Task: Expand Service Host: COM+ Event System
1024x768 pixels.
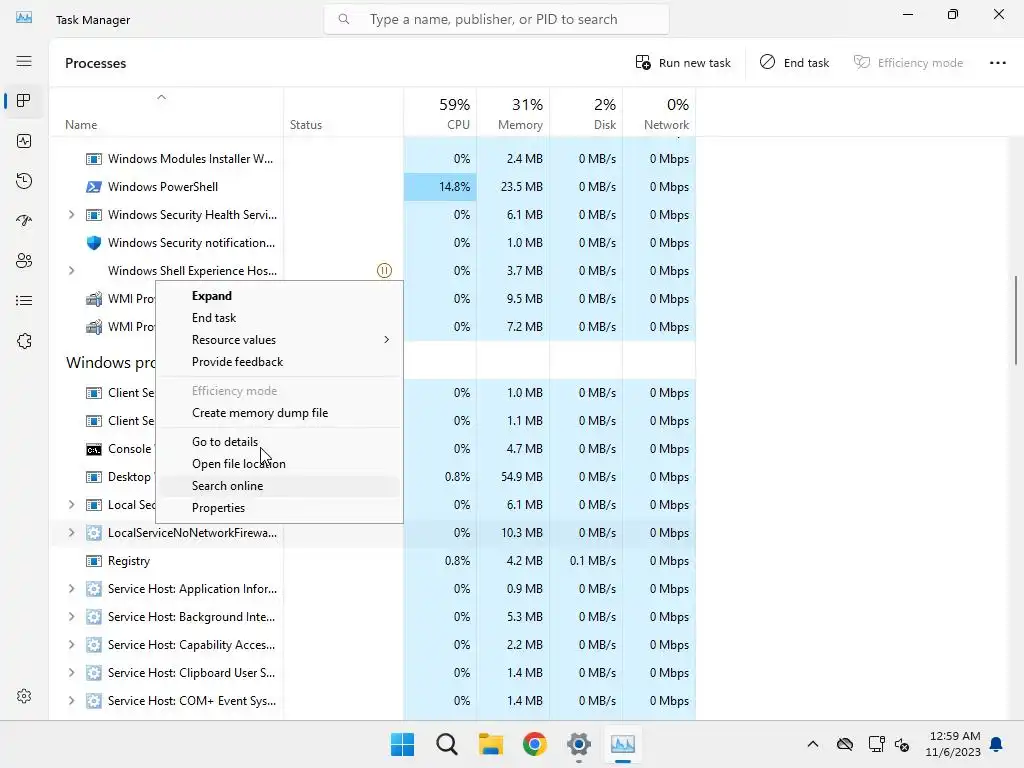Action: click(71, 701)
